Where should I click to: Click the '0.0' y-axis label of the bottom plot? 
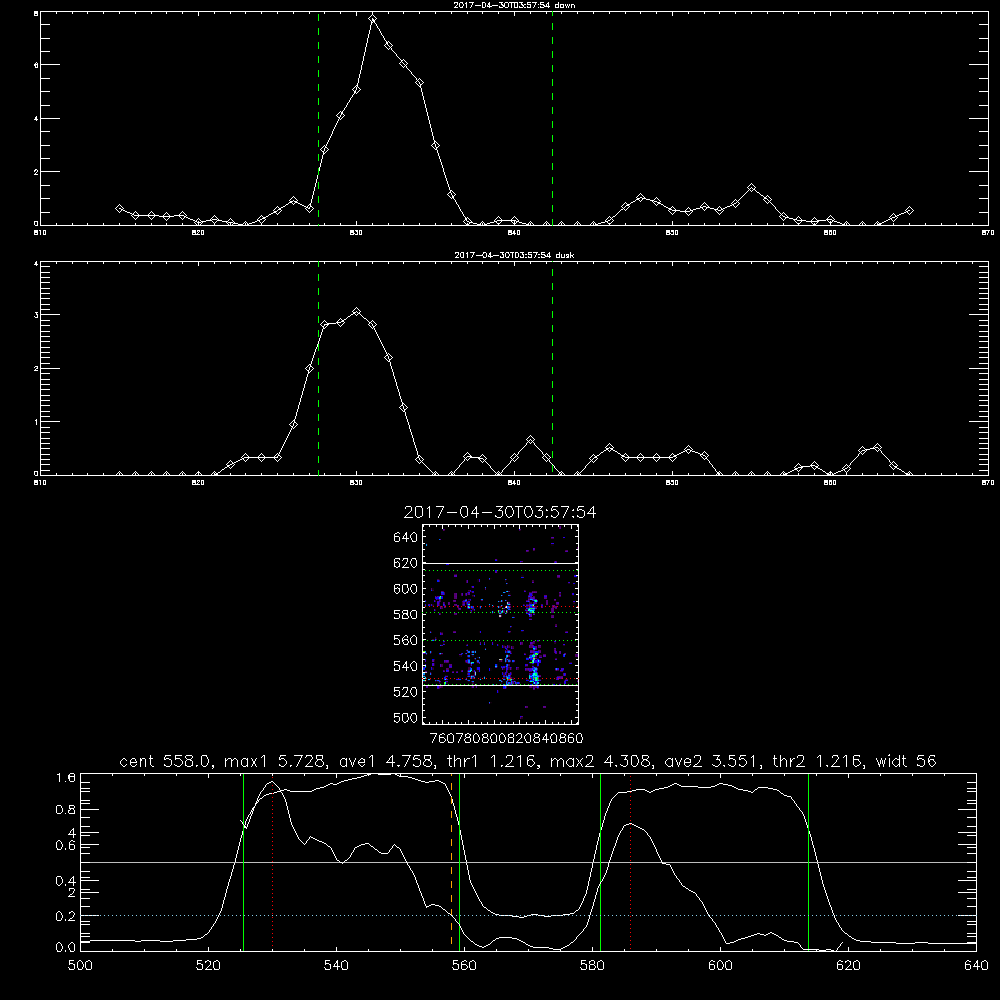pyautogui.click(x=66, y=947)
